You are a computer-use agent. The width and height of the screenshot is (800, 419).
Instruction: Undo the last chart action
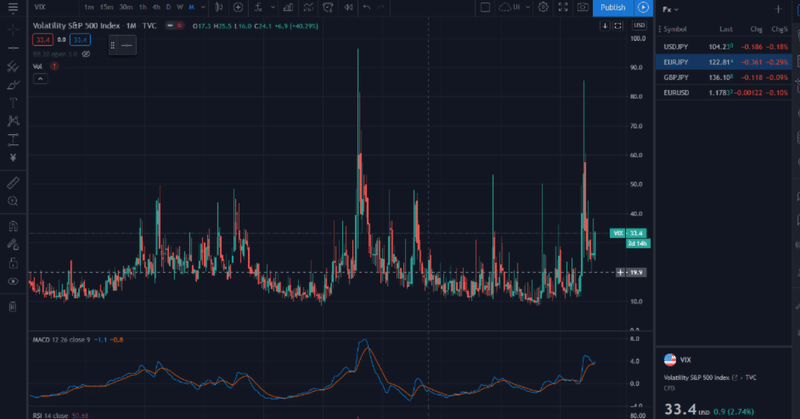367,7
